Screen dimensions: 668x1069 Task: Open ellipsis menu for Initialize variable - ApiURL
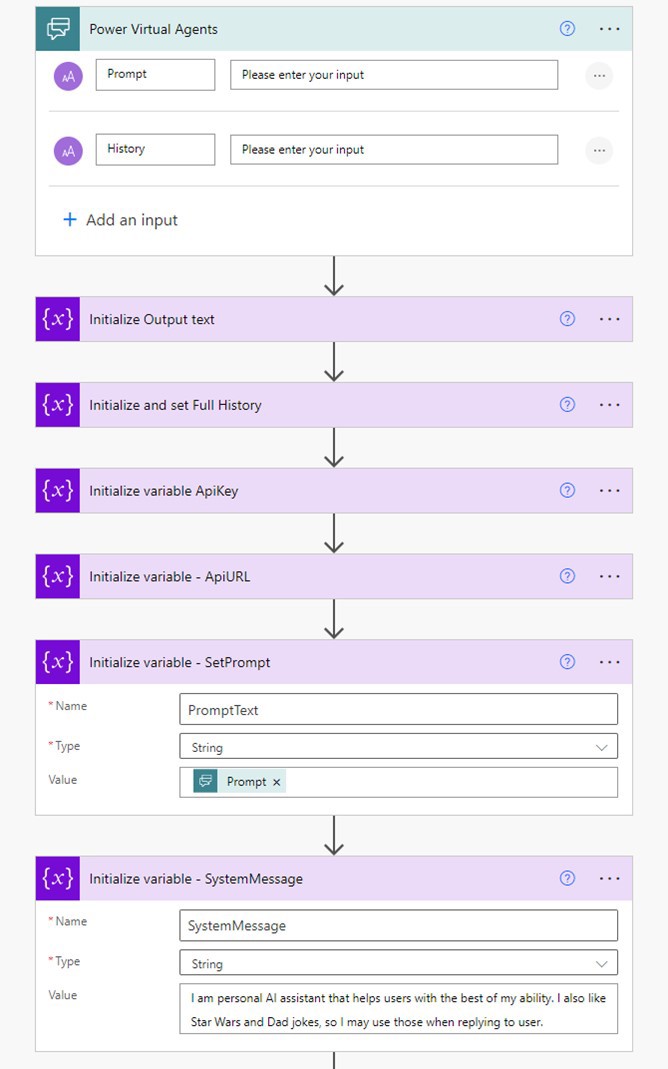610,576
